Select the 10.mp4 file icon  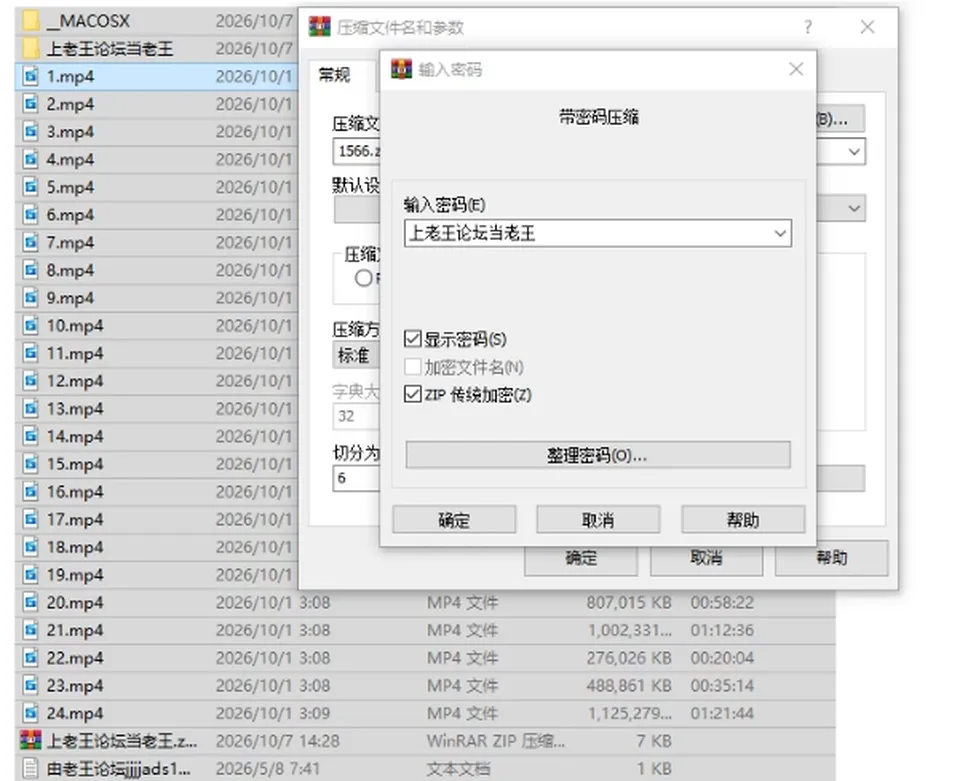(x=31, y=325)
